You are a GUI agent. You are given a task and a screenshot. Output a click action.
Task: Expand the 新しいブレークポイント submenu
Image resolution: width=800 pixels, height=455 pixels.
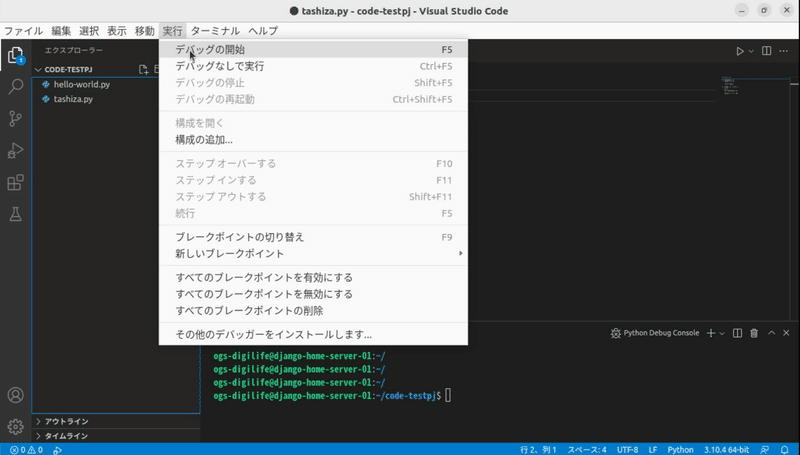pyautogui.click(x=313, y=254)
